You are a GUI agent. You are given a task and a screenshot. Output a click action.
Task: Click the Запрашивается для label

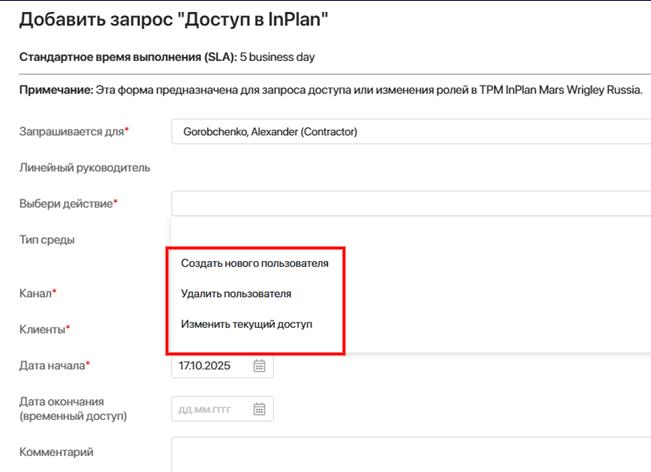[x=74, y=131]
